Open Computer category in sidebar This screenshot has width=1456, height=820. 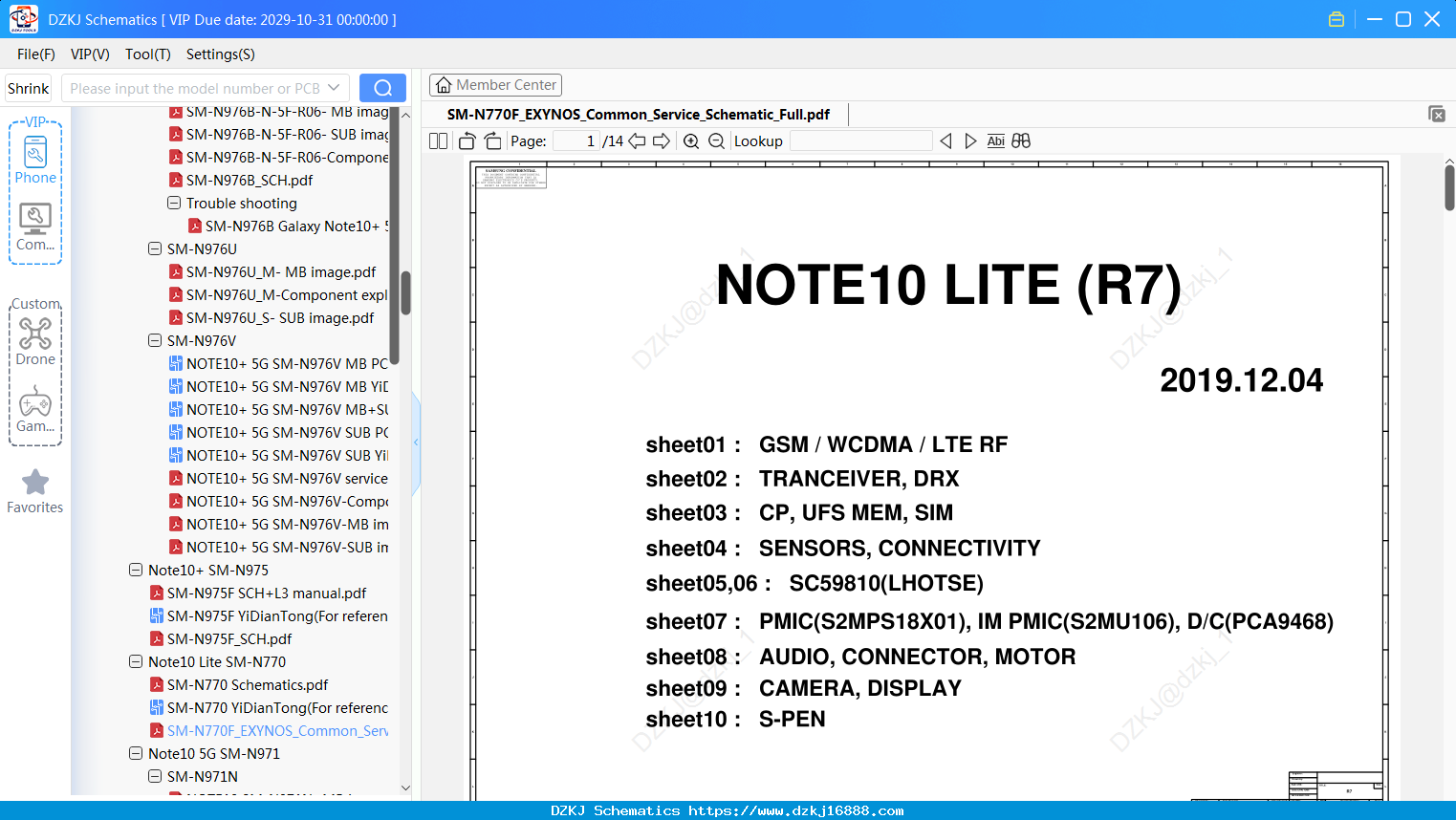tap(35, 227)
